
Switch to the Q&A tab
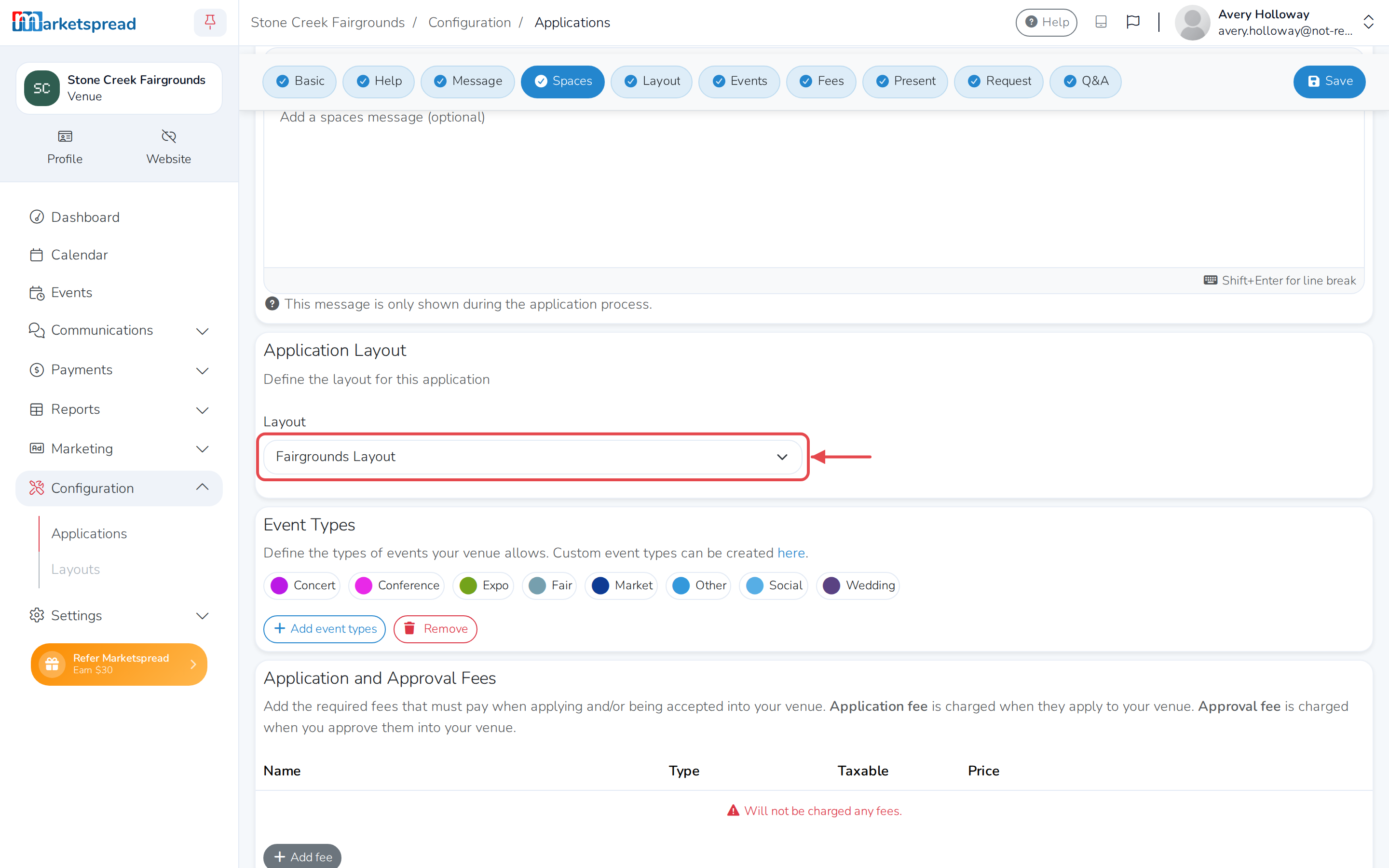click(x=1085, y=81)
